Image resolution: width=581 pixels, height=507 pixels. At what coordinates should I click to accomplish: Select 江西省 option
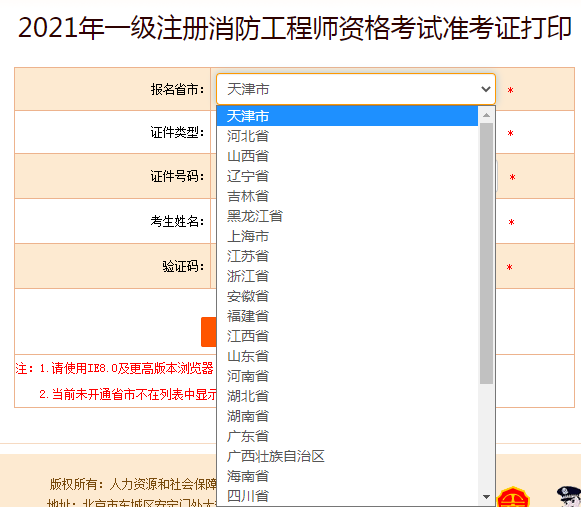coord(347,336)
